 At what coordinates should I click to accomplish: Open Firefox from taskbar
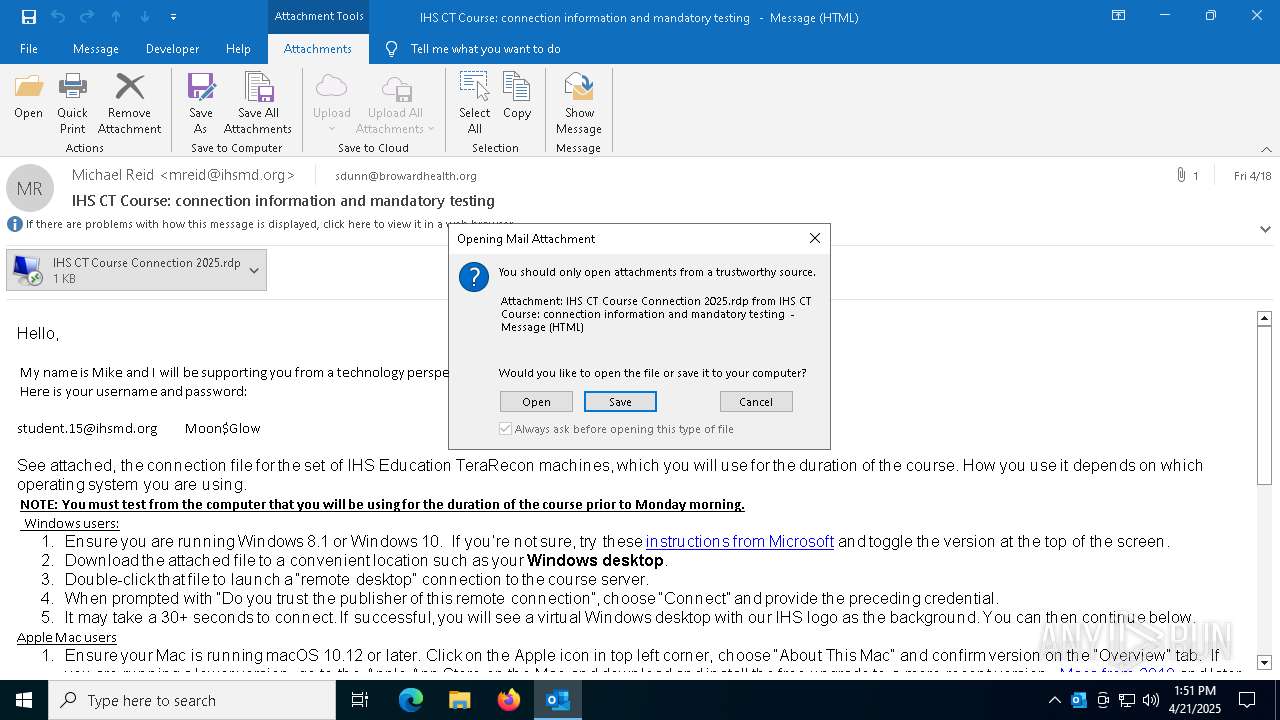(x=509, y=700)
